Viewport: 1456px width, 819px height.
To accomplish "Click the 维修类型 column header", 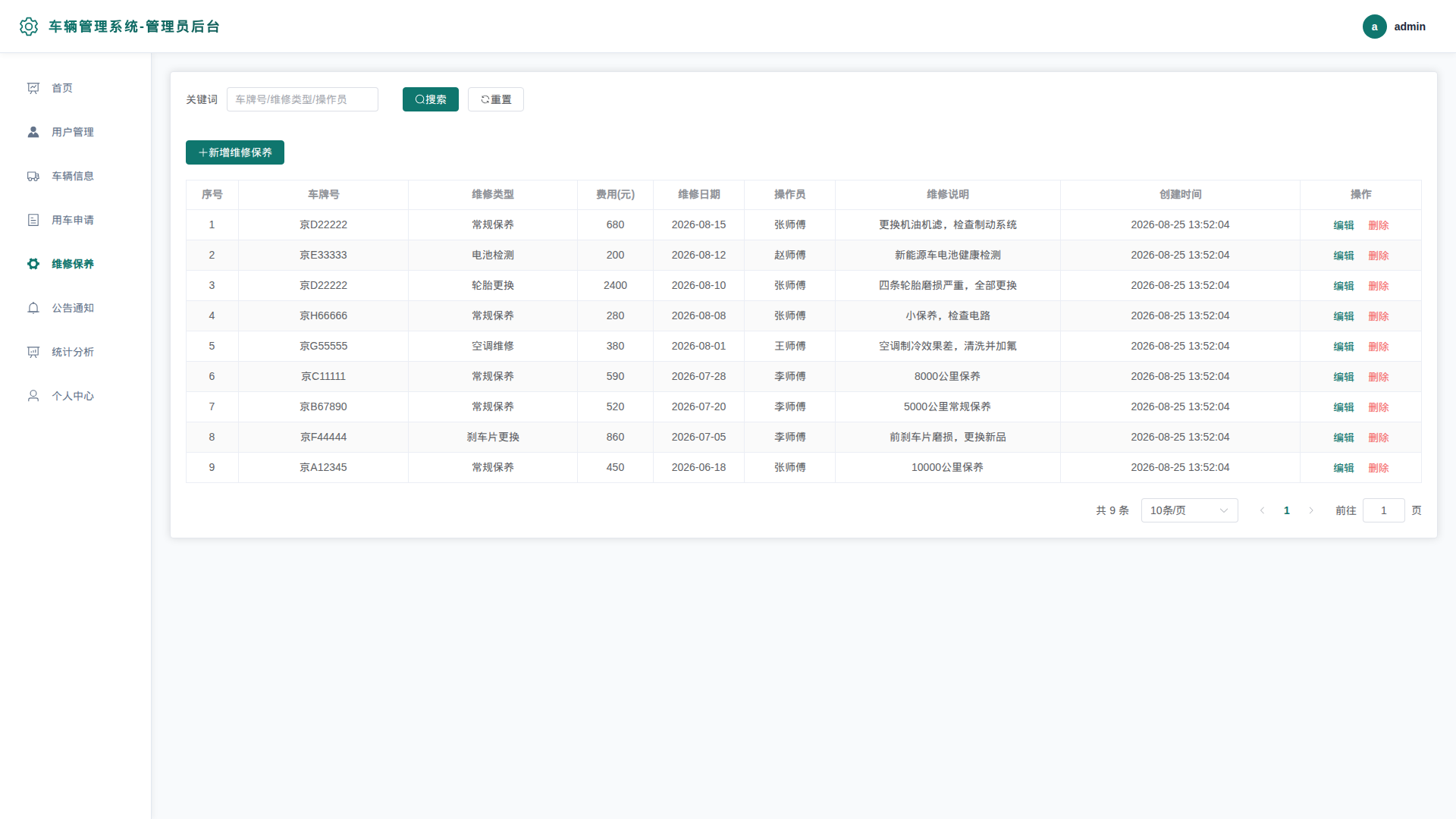I will point(493,195).
